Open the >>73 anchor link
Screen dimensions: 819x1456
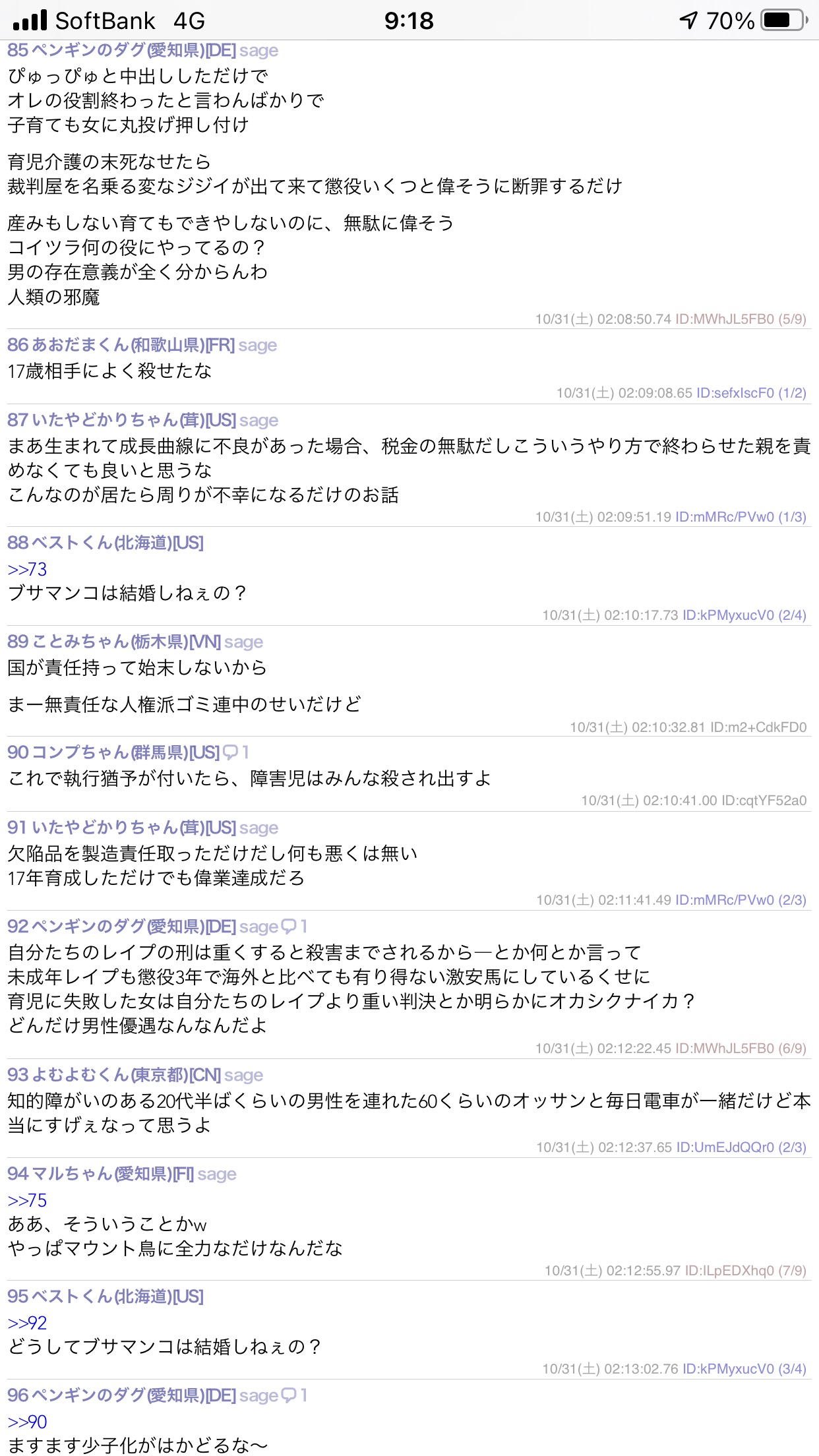[x=27, y=569]
